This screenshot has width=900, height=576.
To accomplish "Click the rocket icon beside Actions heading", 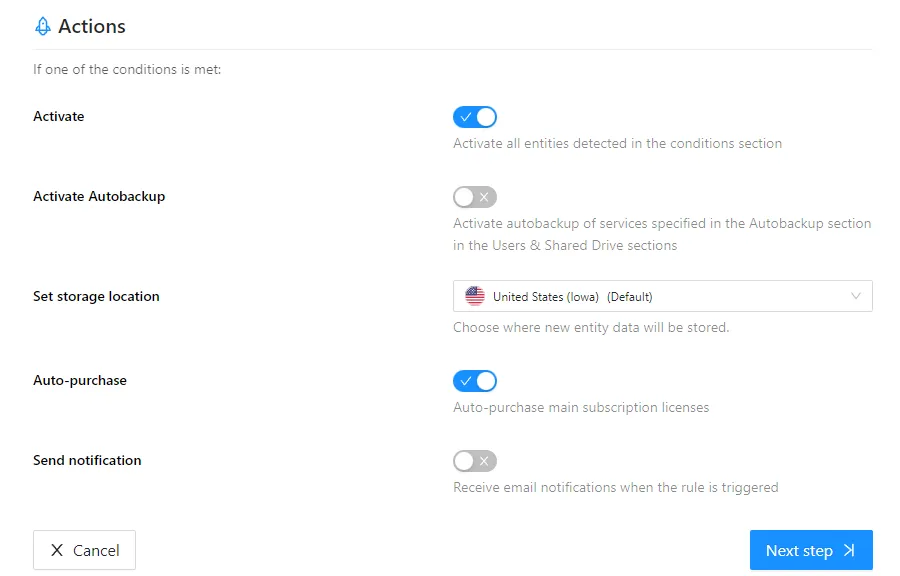I will coord(42,26).
